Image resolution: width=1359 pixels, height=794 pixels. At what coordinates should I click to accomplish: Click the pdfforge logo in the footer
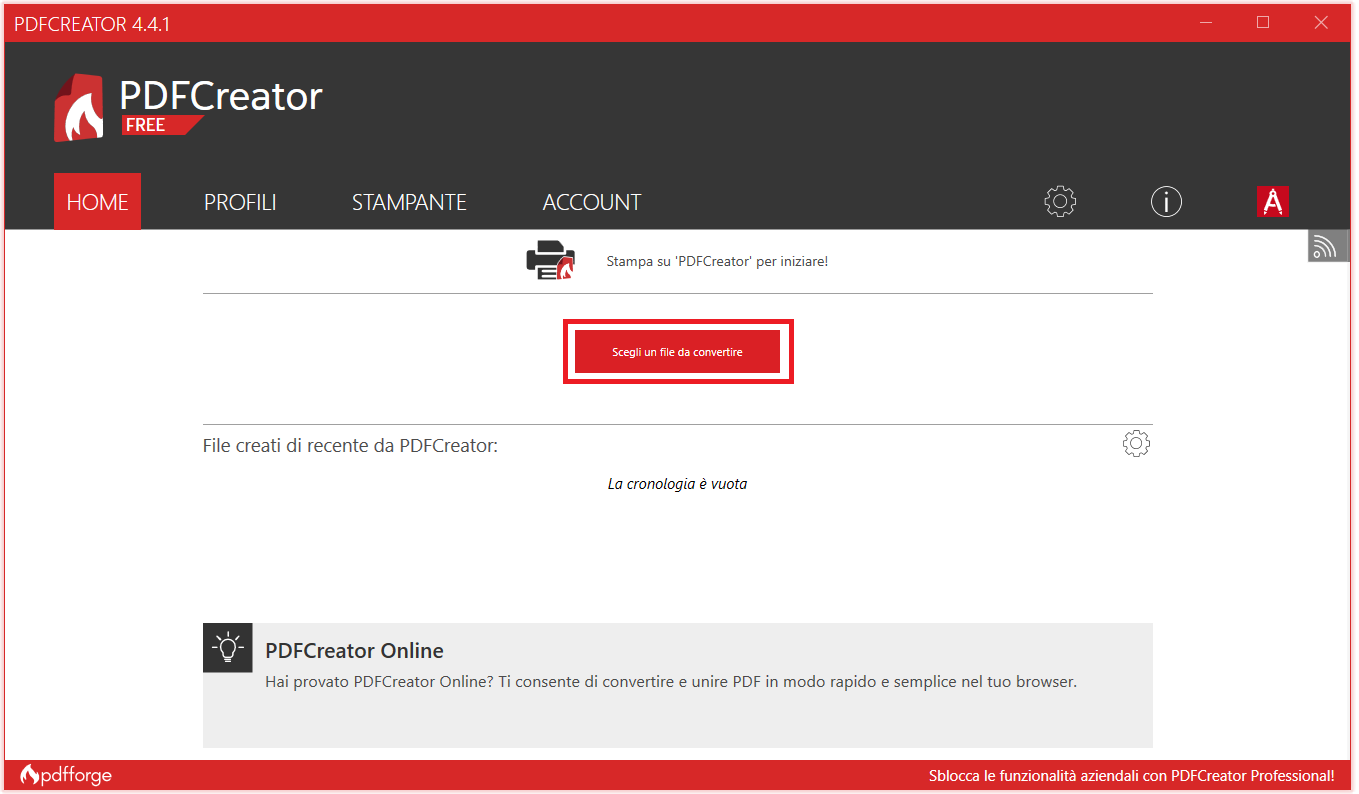tap(65, 773)
